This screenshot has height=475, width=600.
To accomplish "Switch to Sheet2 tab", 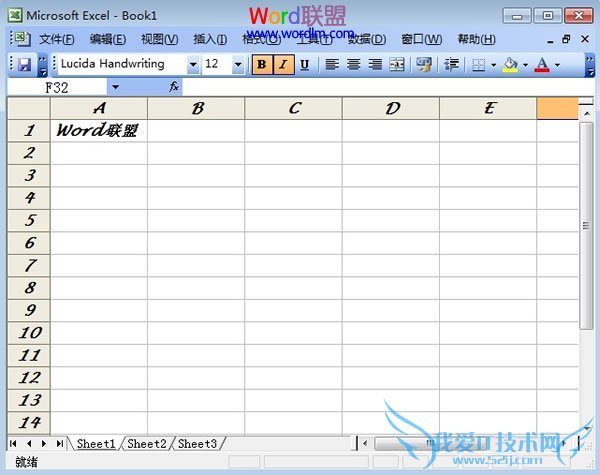I will 147,444.
